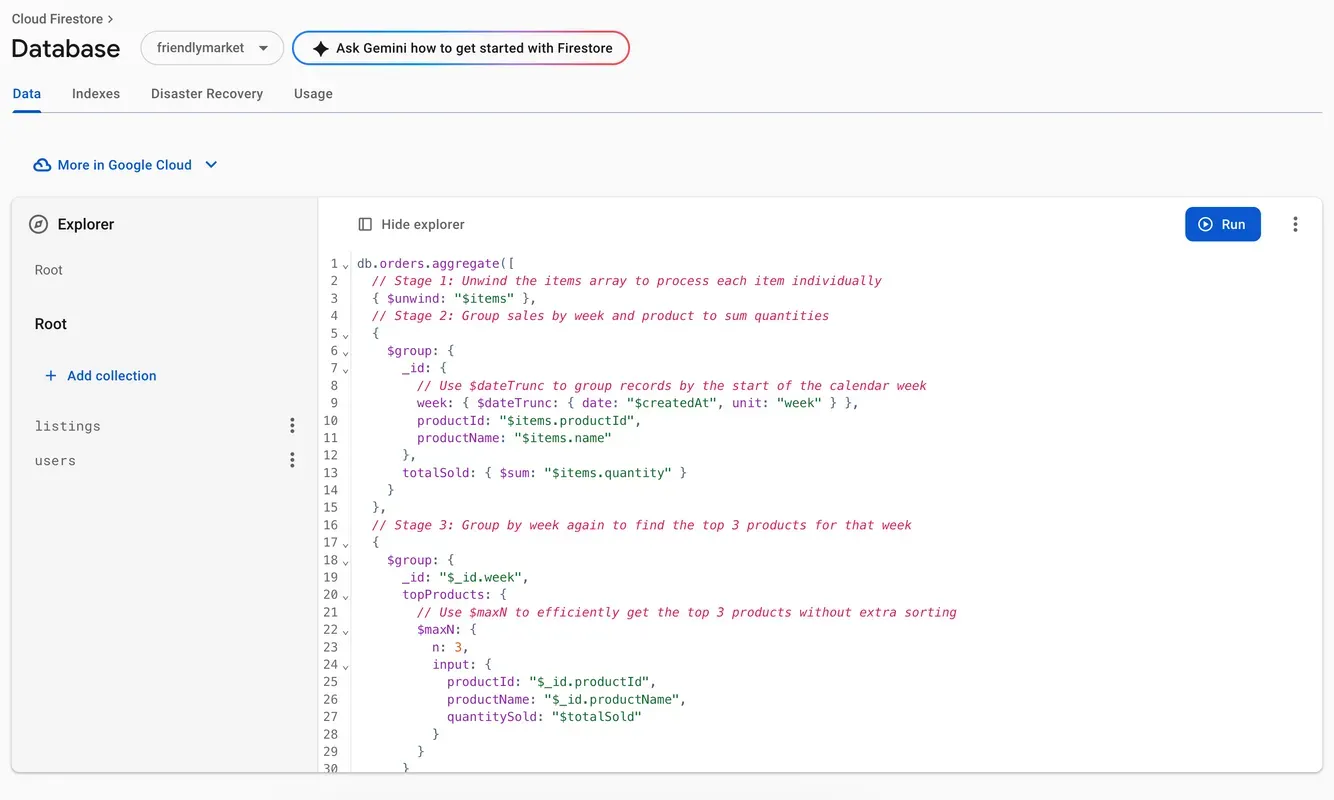Collapse code fold arrow on line 7
The height and width of the screenshot is (800, 1334).
click(x=346, y=370)
